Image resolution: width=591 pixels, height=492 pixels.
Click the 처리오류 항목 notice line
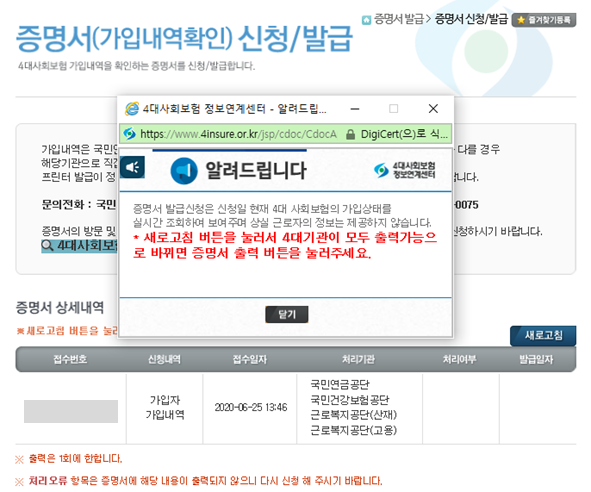coord(205,481)
